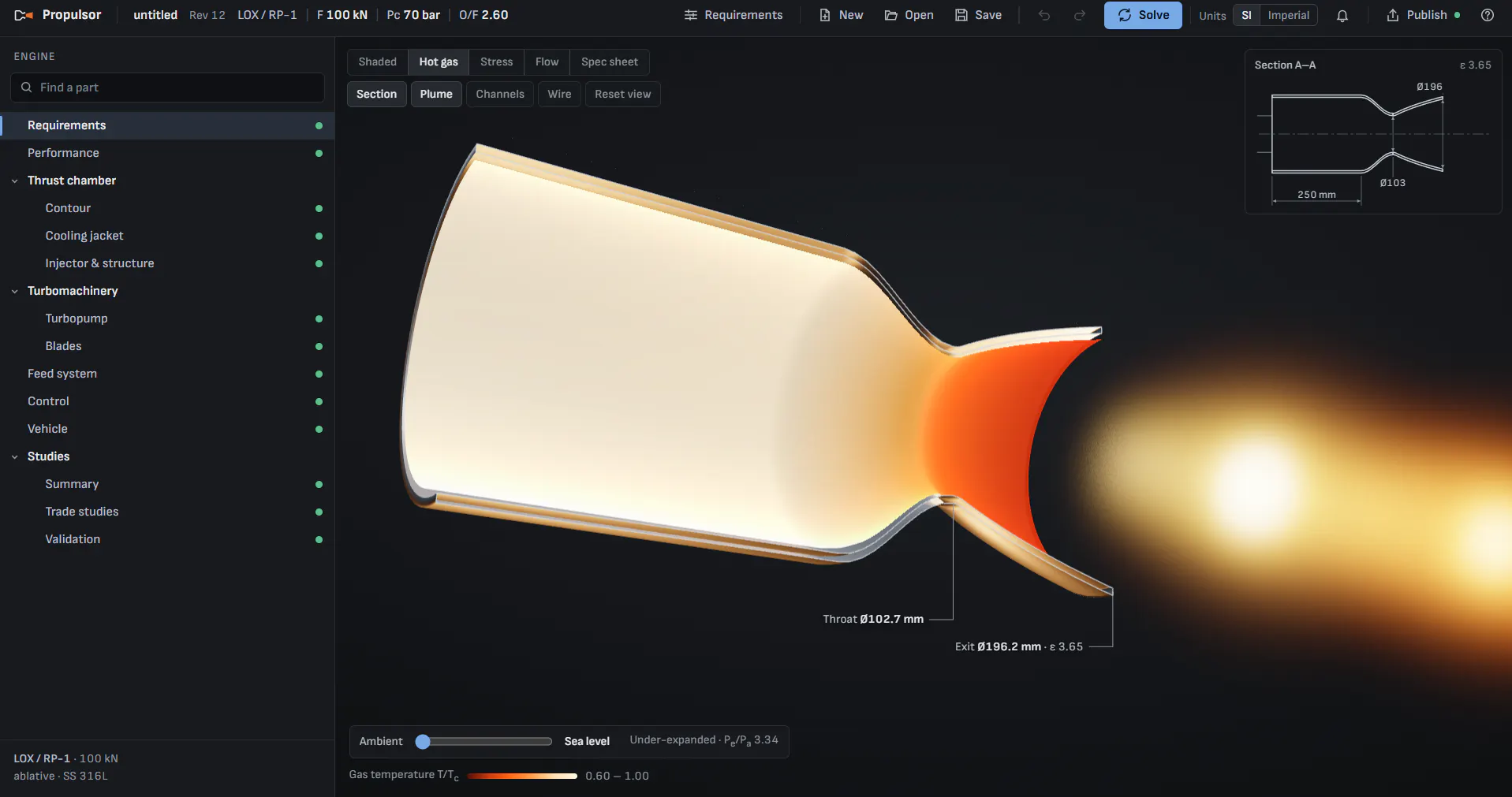This screenshot has height=797, width=1512.
Task: Switch to the Shaded tab
Action: click(378, 61)
